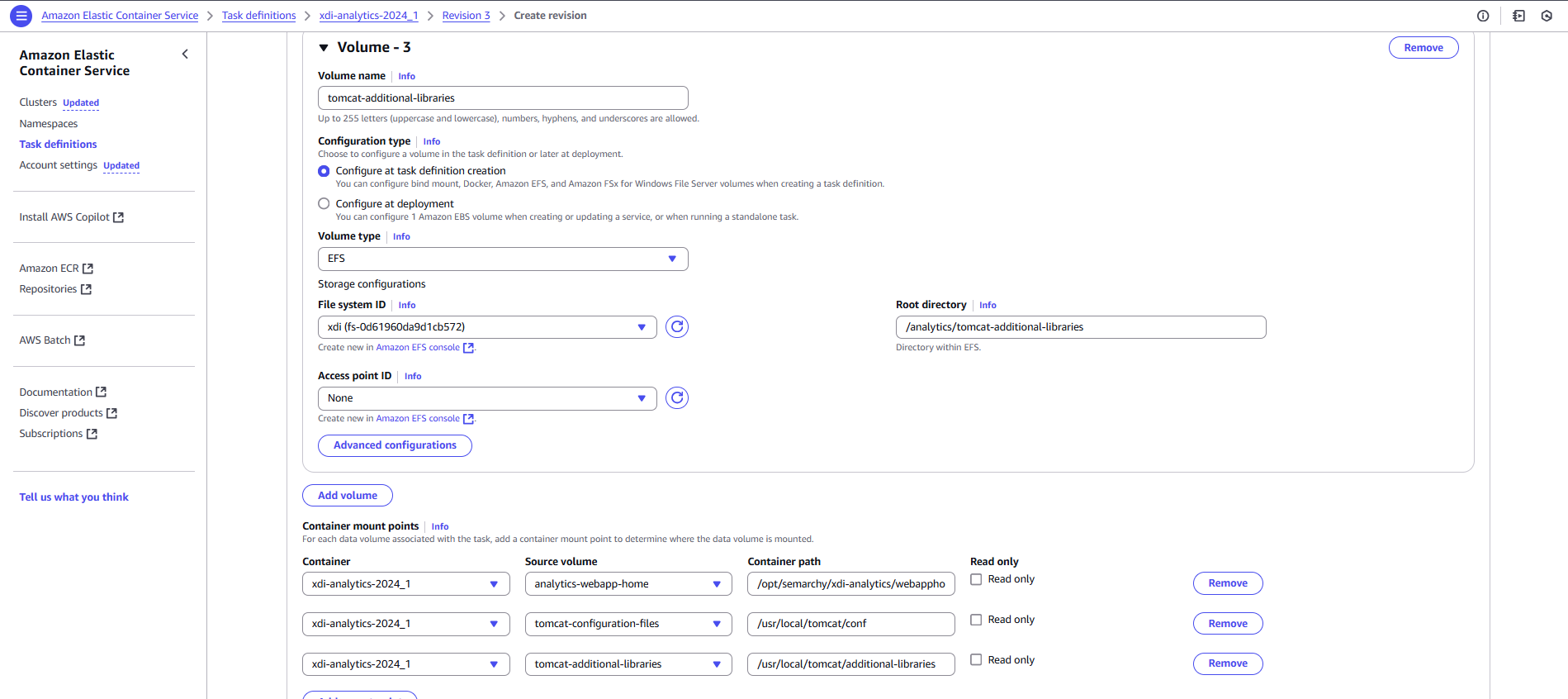Click the Volume name input field
Screen dimensions: 1568x699
click(503, 97)
